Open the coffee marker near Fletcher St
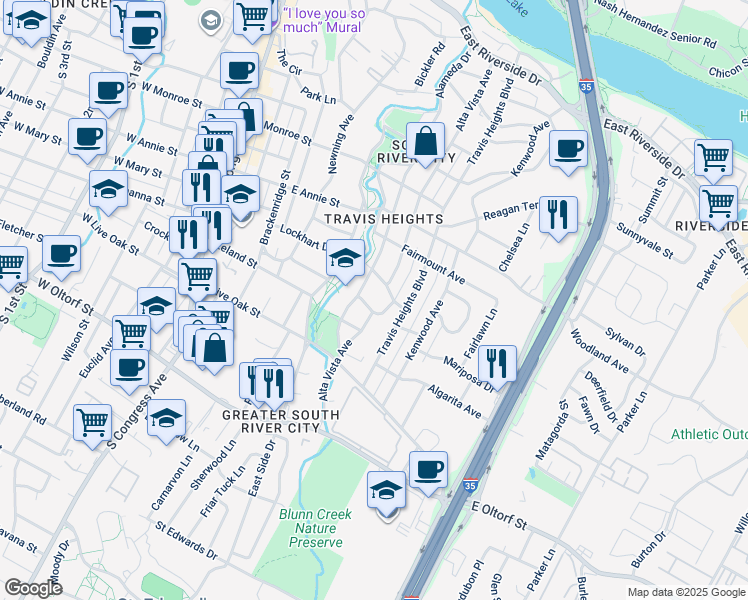 [62, 254]
